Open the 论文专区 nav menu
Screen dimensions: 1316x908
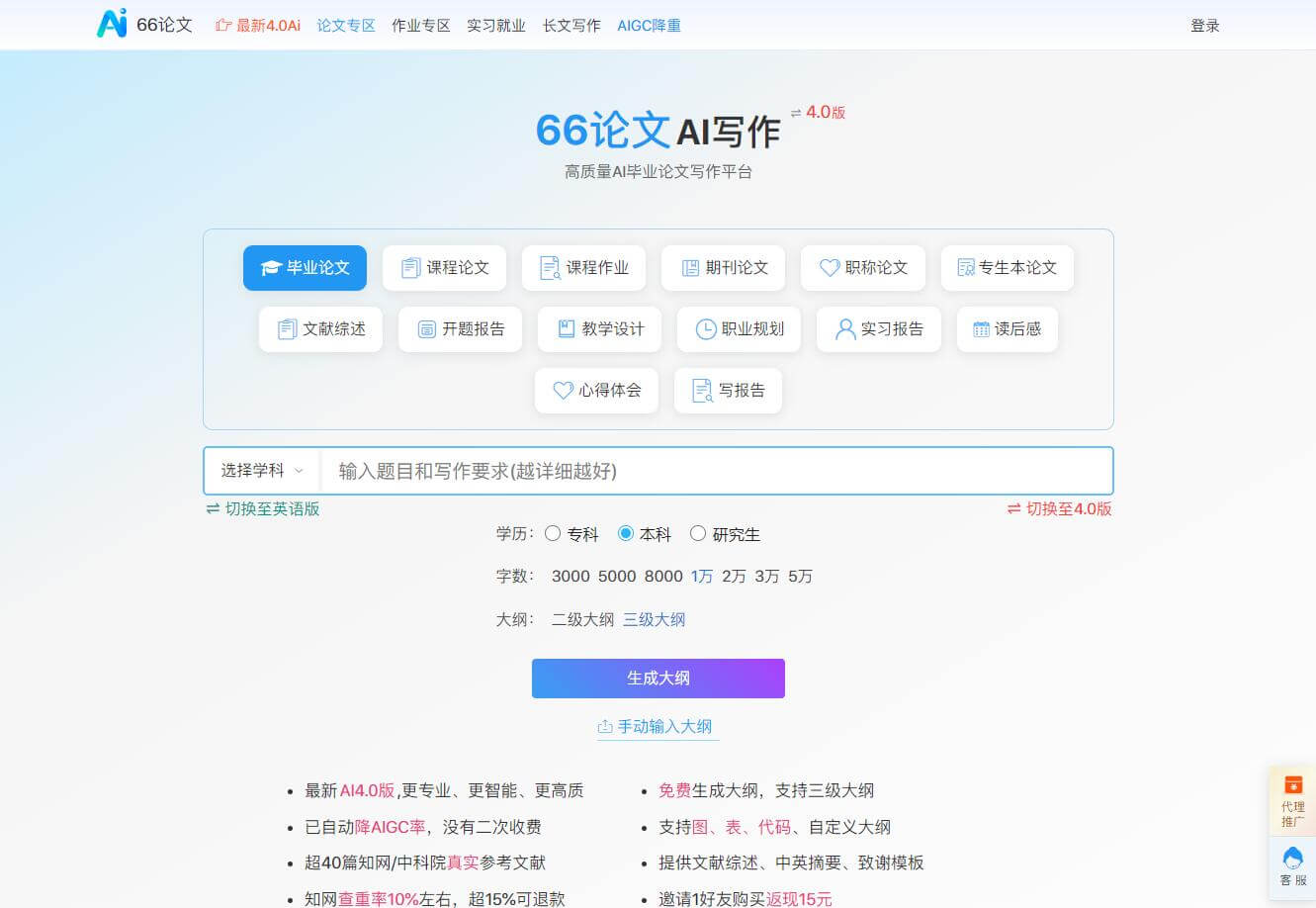point(346,26)
